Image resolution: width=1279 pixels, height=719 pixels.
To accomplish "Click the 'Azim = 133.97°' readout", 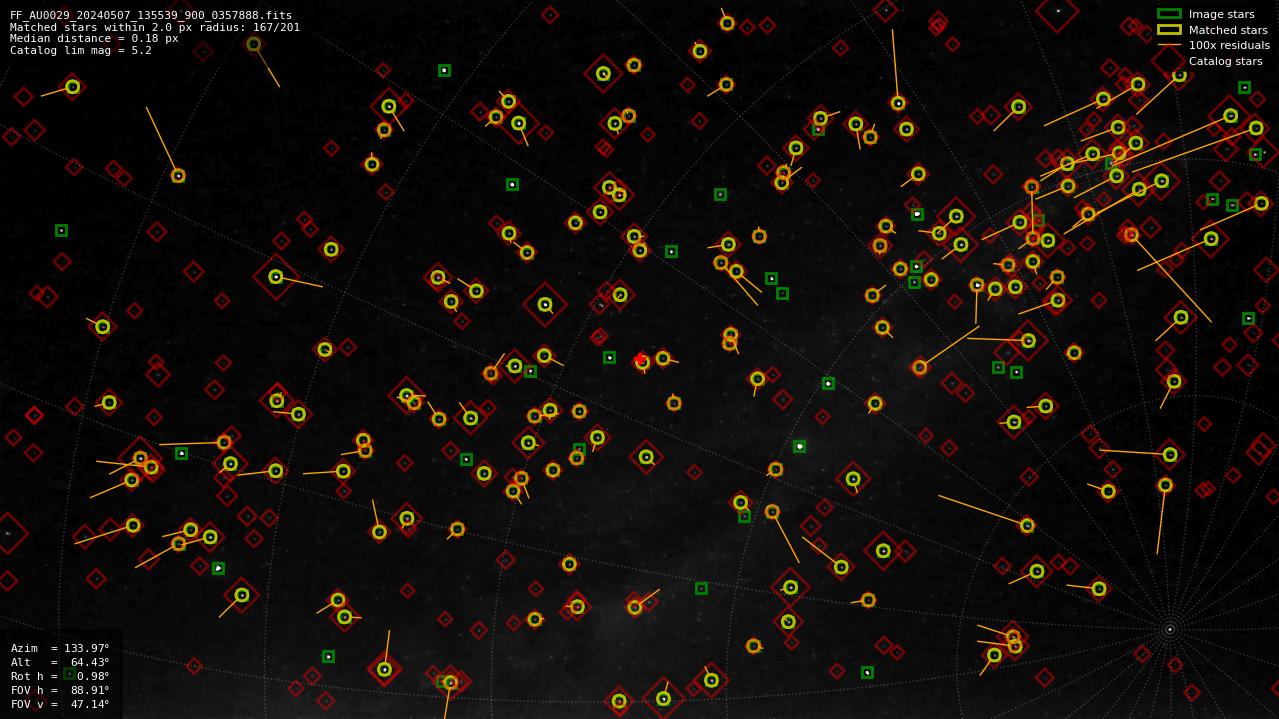I will (x=60, y=648).
